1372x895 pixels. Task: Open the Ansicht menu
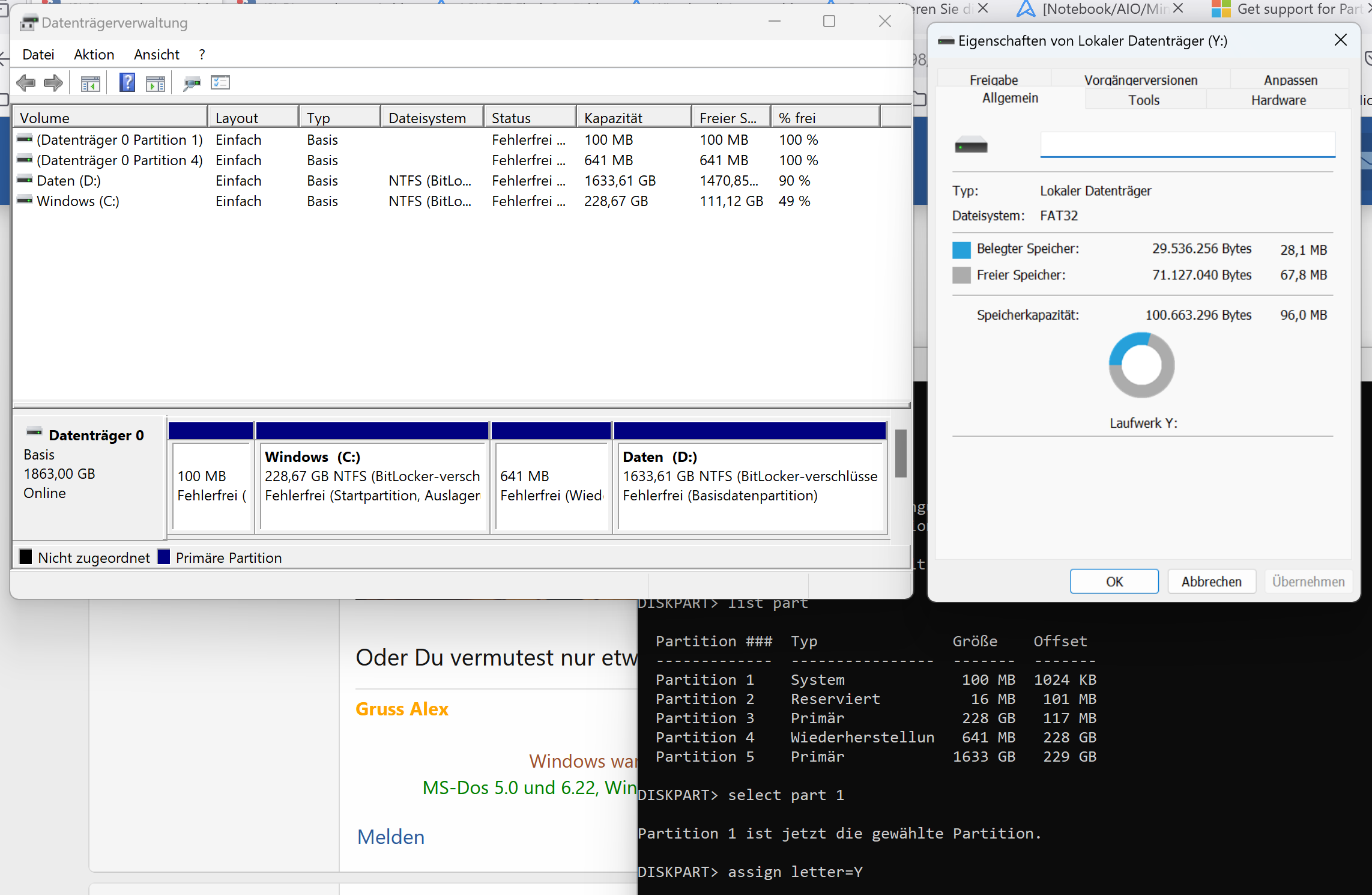[156, 55]
